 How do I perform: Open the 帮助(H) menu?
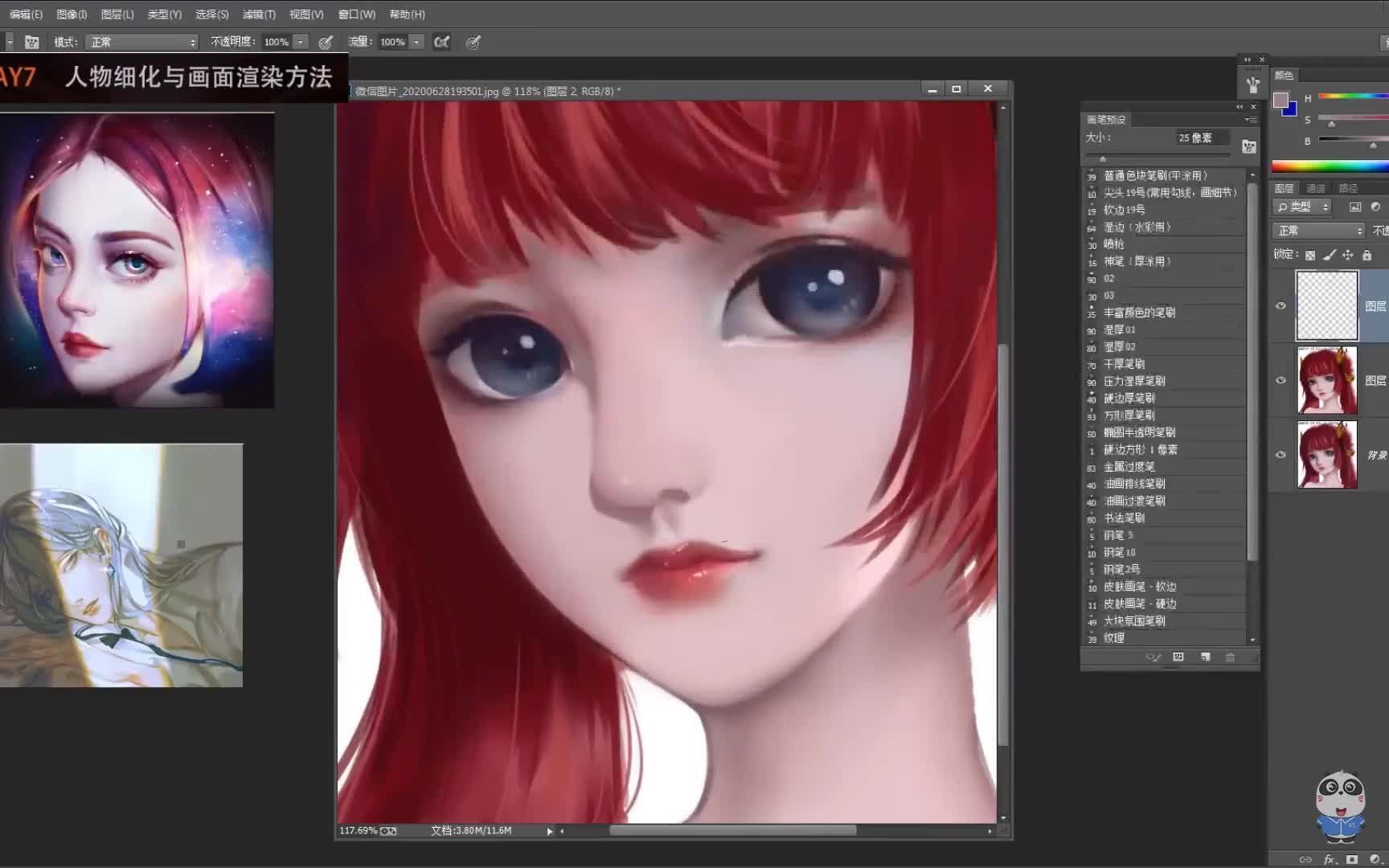407,14
